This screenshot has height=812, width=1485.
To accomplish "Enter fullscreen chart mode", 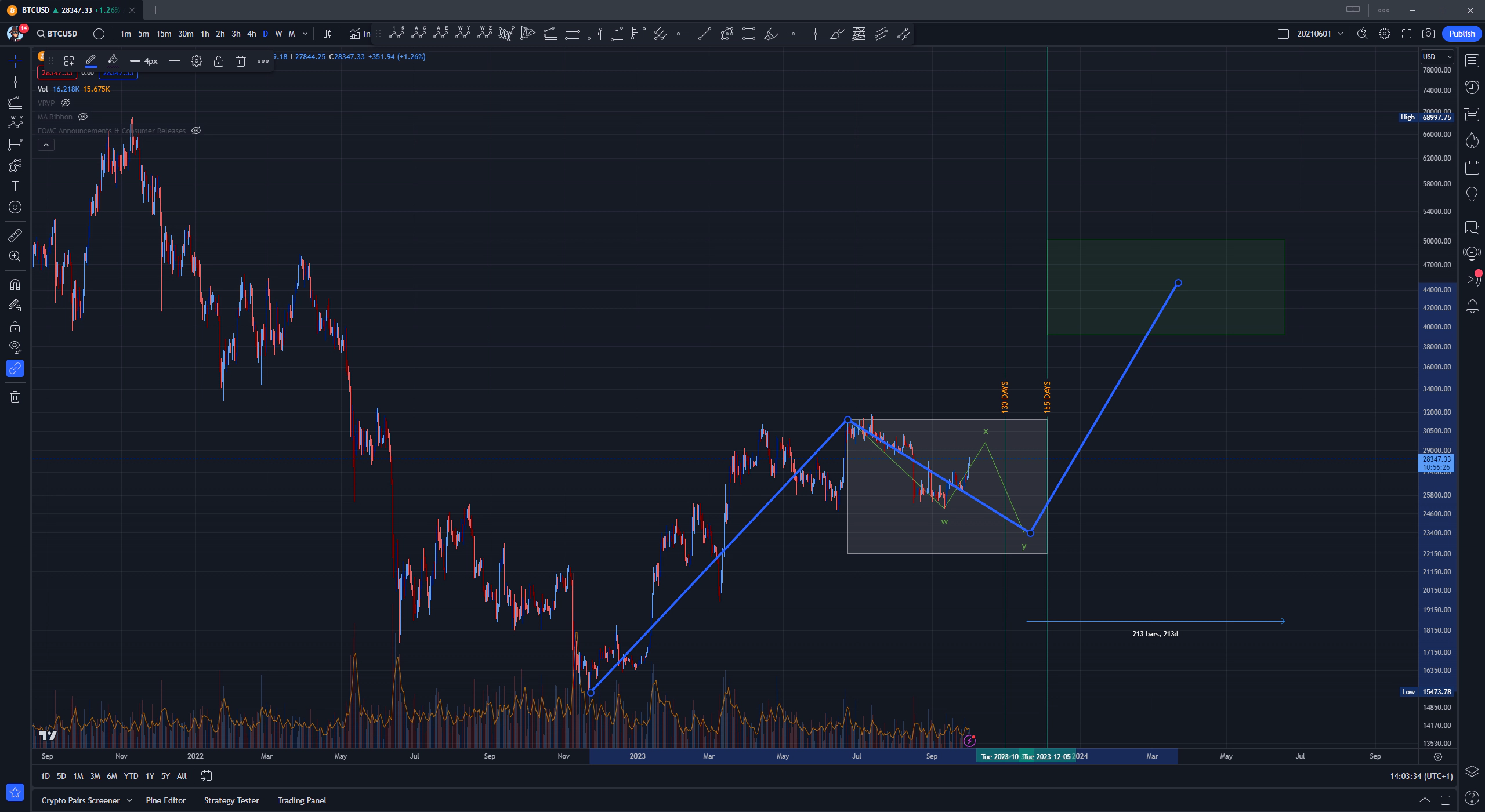I will point(1407,34).
